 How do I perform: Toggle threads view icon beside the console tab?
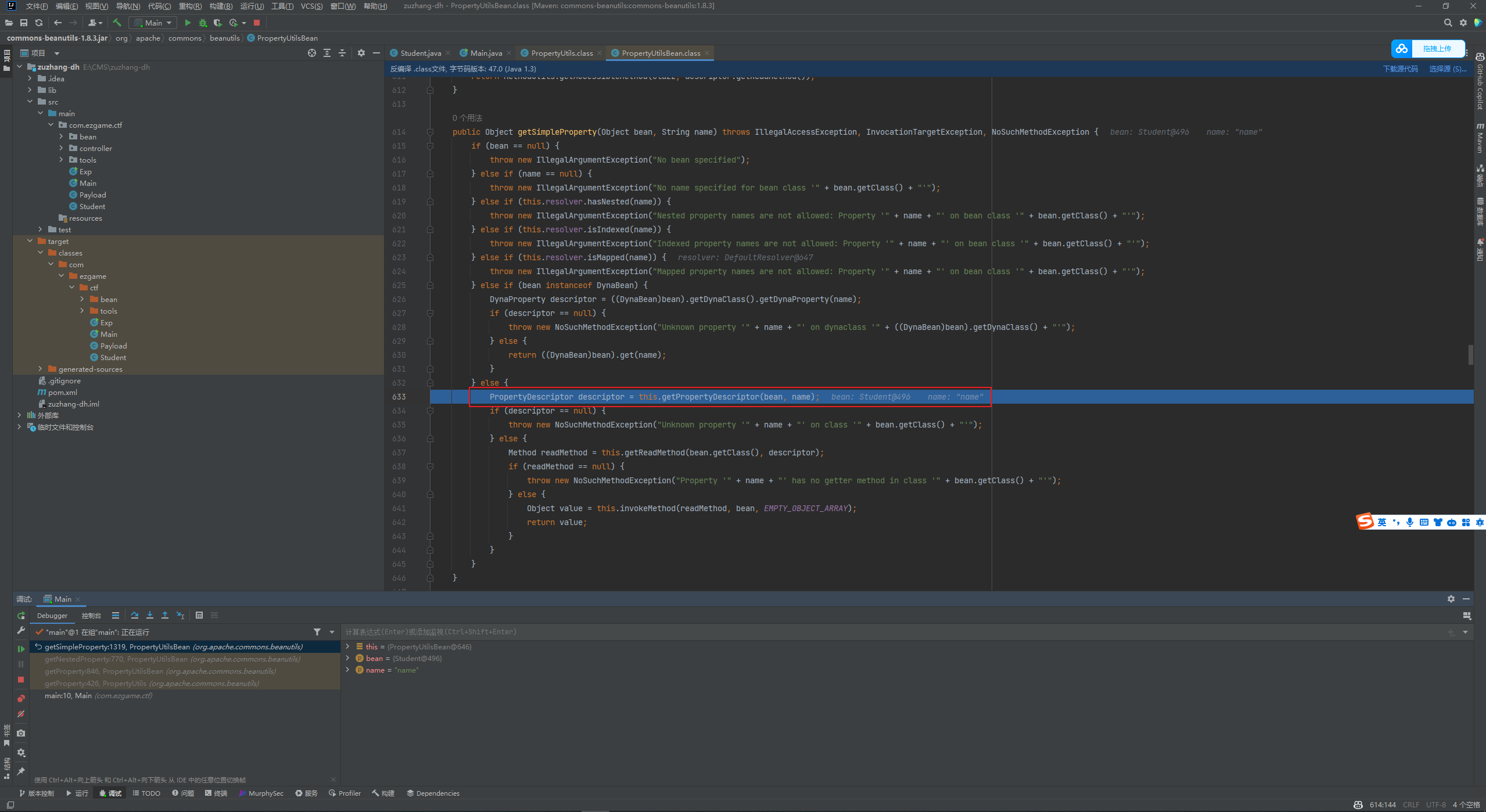pos(116,615)
